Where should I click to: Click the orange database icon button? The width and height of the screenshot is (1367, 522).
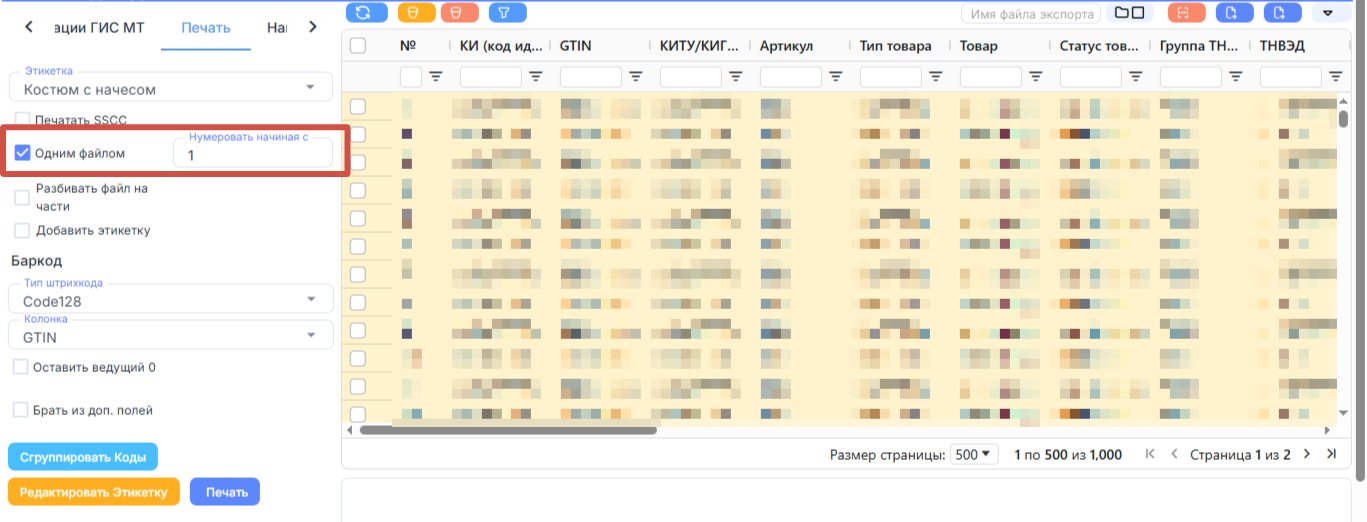416,13
